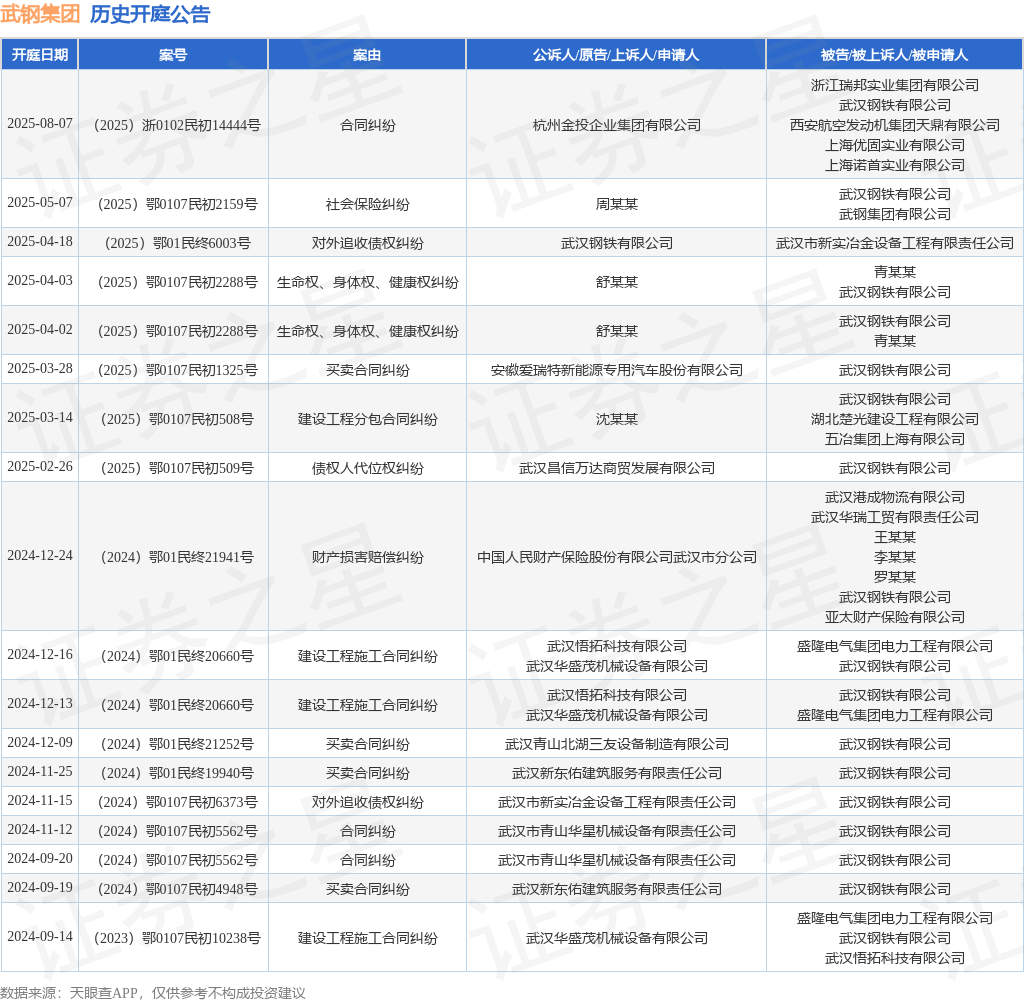Select defendant '浙江瑞邦实业集团有限公司'

click(895, 85)
